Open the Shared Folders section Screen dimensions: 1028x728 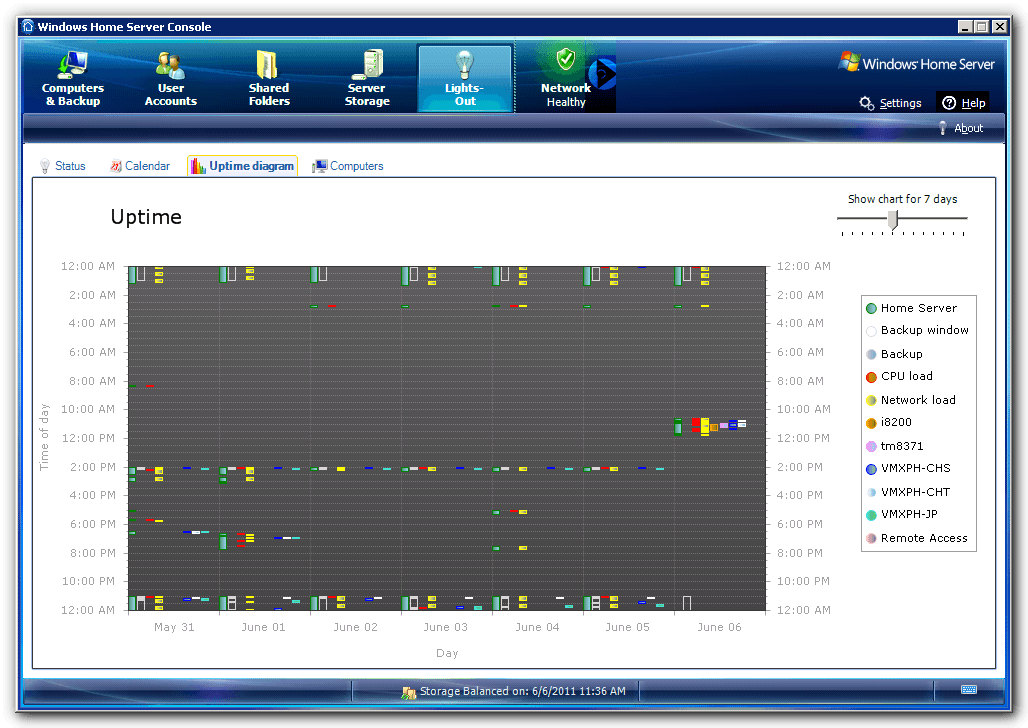[269, 78]
